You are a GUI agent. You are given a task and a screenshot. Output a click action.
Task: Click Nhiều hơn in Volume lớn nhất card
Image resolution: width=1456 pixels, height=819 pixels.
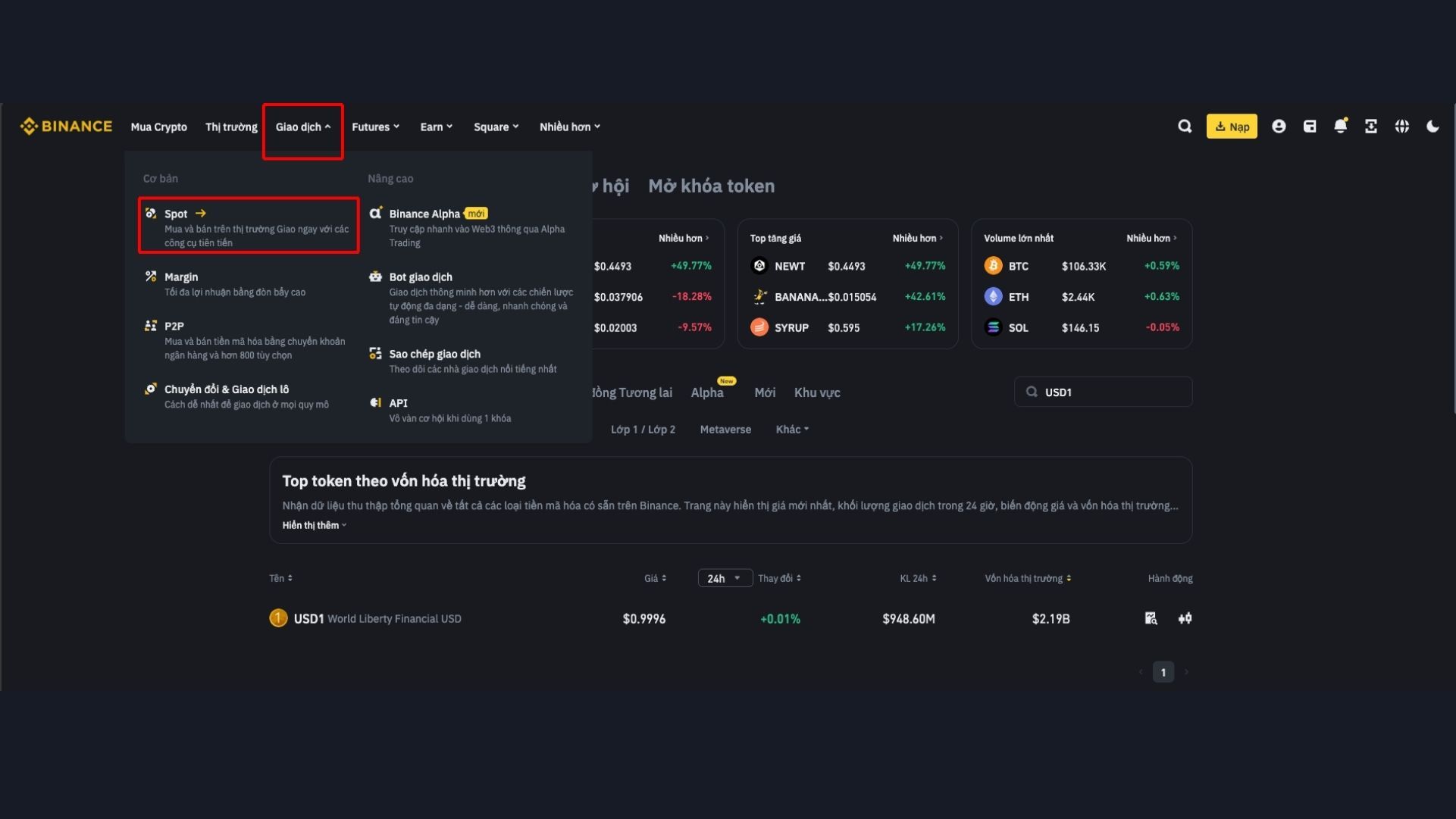(1151, 238)
